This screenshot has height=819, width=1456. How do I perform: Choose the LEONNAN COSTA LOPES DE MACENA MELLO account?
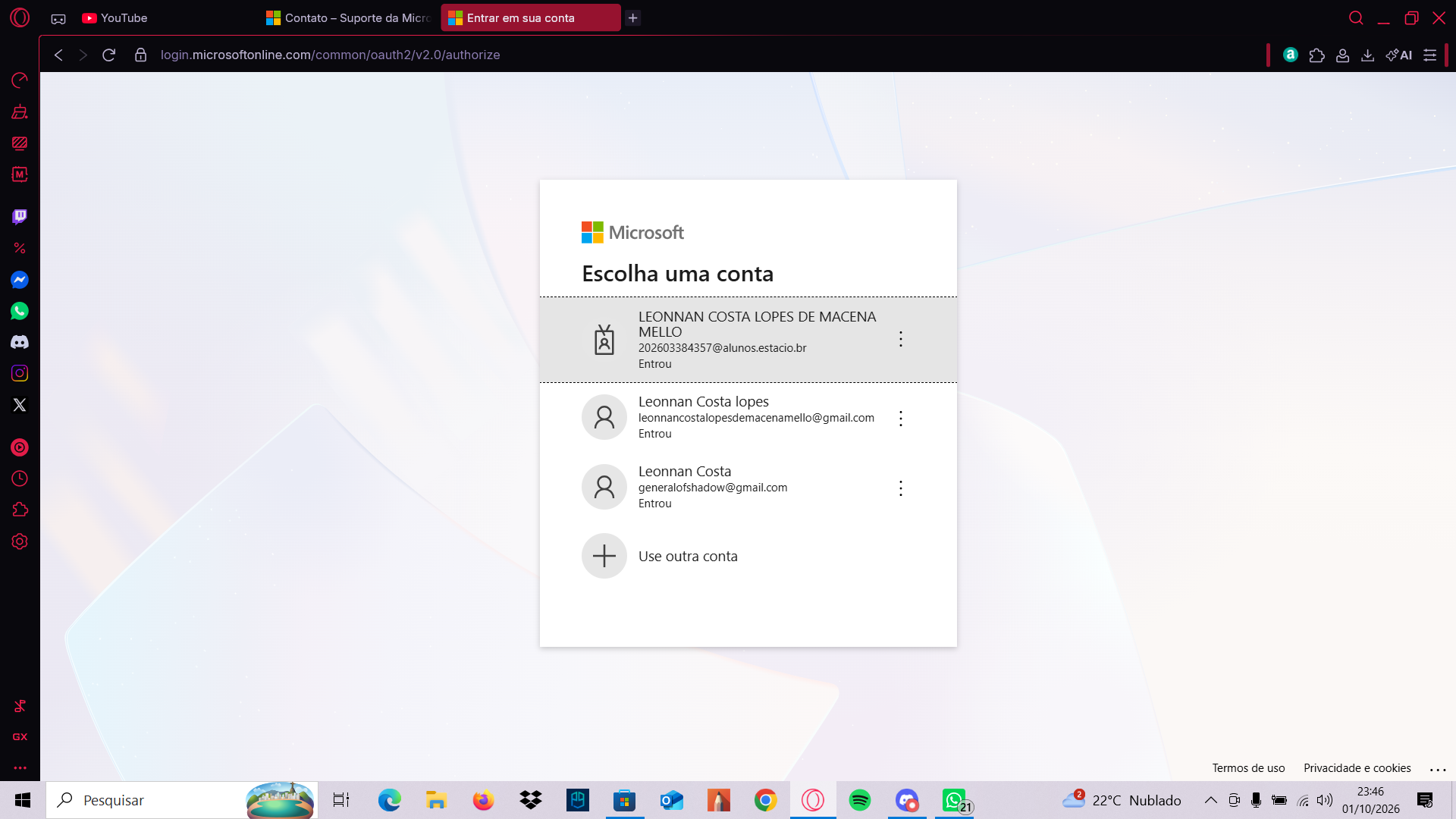tap(748, 340)
